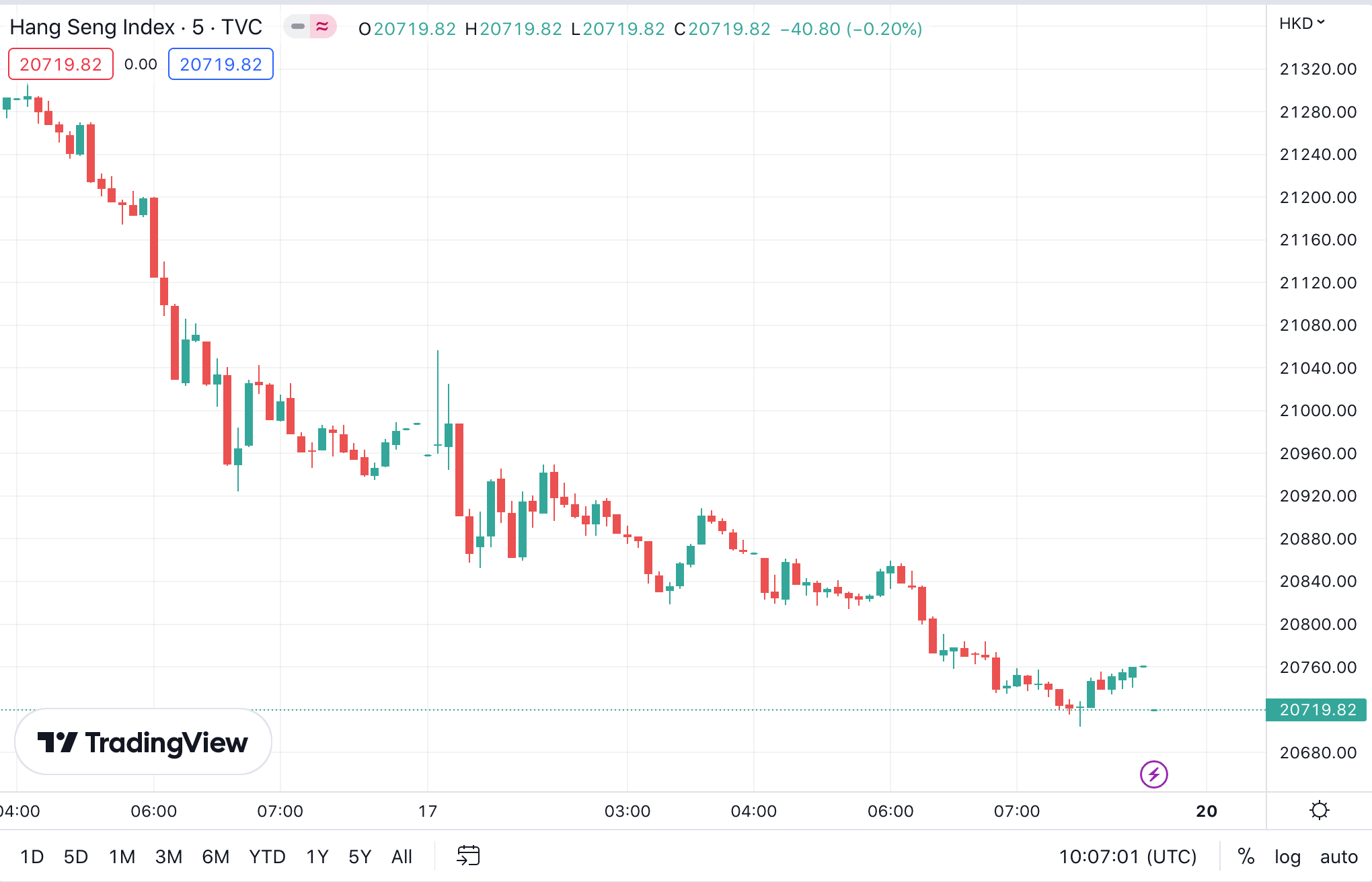Screen dimensions: 1372x882
Task: Click the red sell price 20719.82 box
Action: click(x=61, y=64)
